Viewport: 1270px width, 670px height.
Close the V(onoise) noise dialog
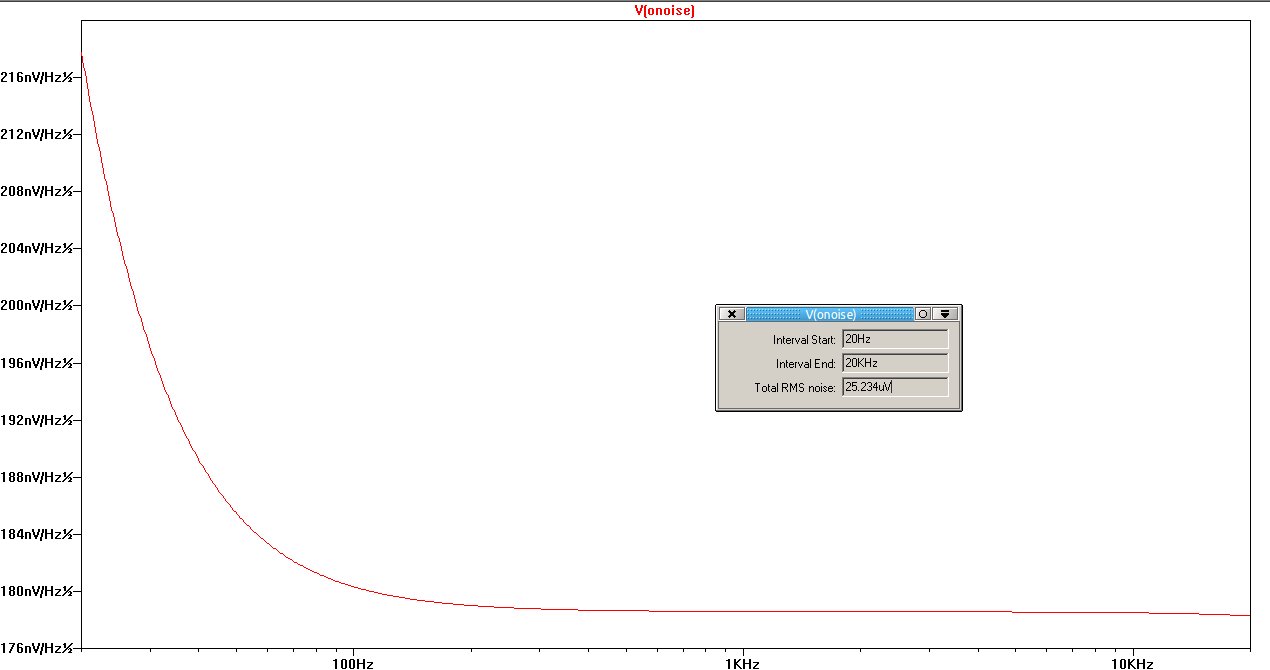point(731,314)
